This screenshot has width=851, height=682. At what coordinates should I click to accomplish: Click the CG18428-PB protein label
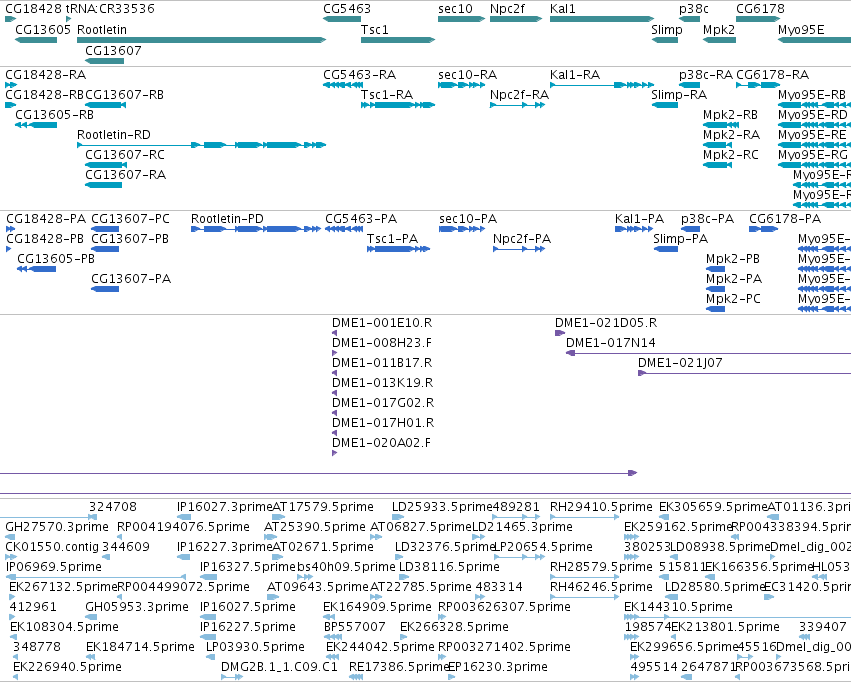click(x=45, y=239)
